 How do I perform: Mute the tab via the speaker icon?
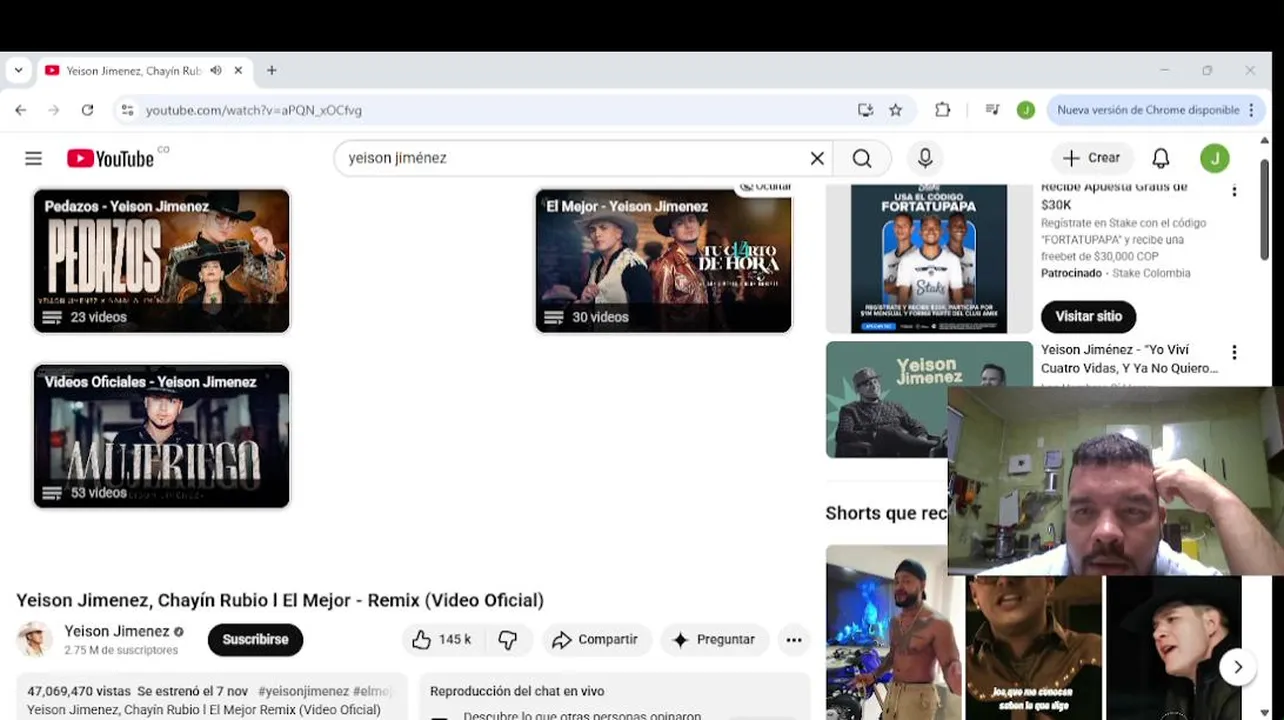coord(216,71)
